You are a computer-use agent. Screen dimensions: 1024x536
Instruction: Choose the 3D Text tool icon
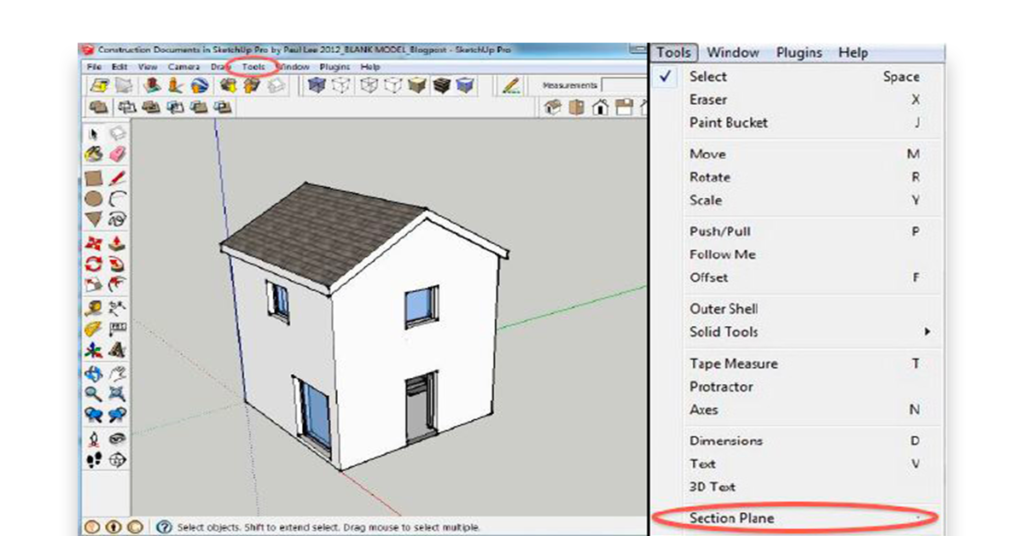pos(118,351)
